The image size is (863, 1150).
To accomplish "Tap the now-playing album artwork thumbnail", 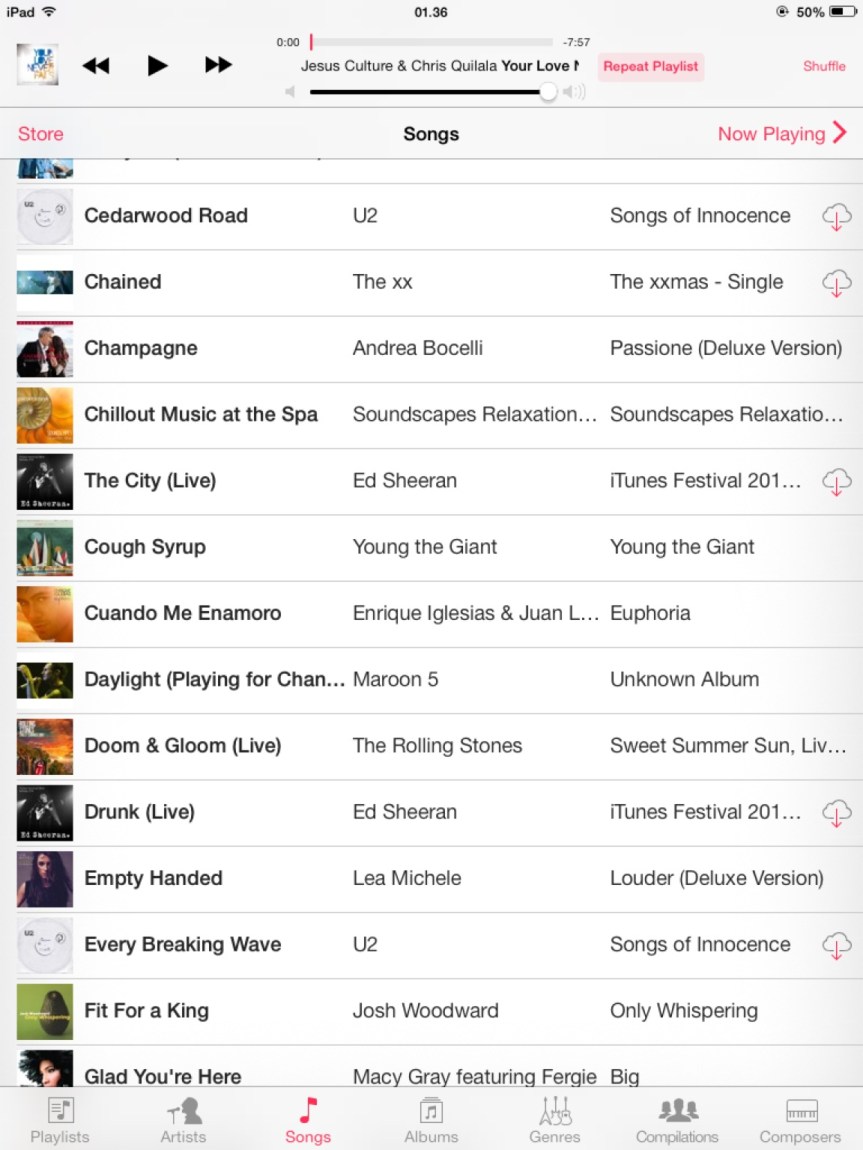I will [x=37, y=65].
